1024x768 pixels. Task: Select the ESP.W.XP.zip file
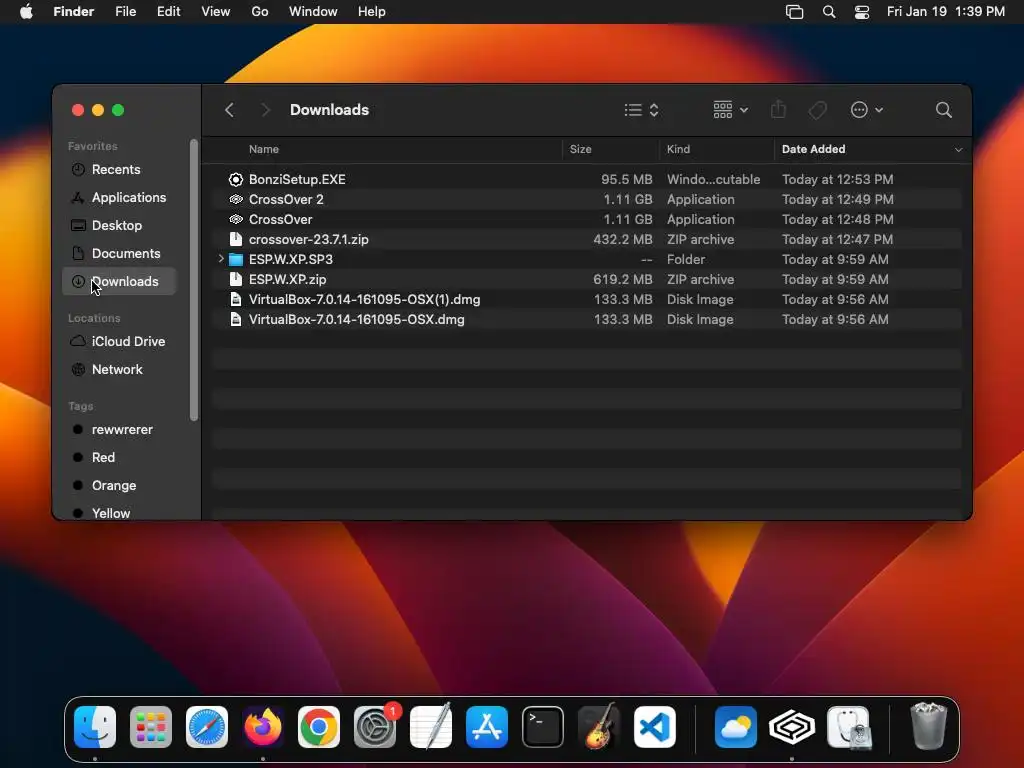tap(586, 279)
